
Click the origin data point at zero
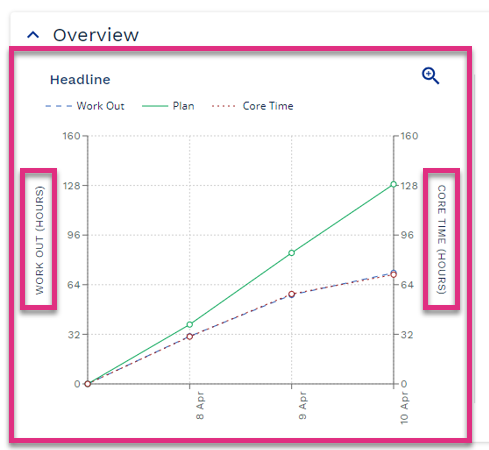[88, 384]
